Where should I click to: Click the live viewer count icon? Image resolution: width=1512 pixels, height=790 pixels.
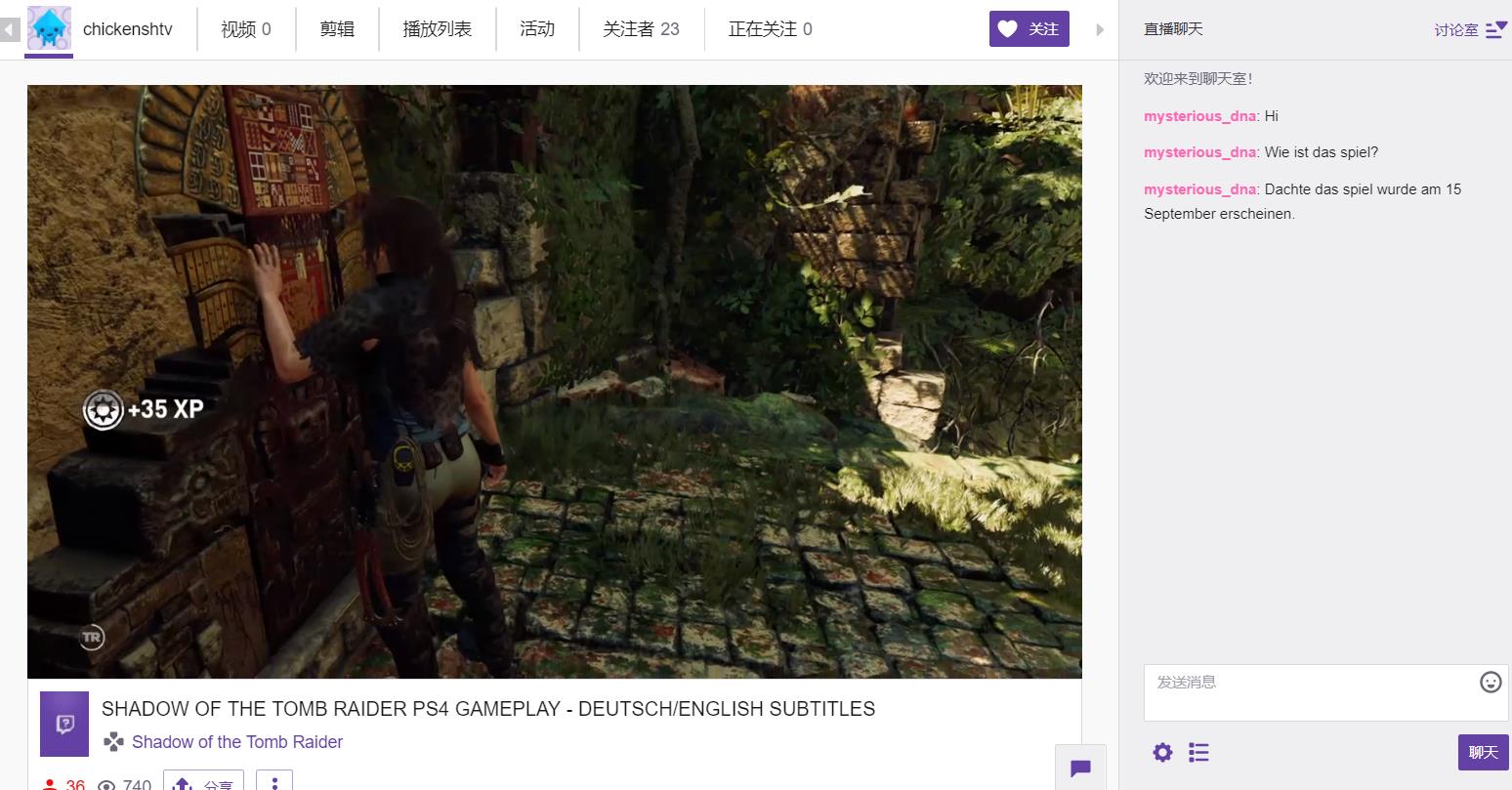click(x=50, y=784)
